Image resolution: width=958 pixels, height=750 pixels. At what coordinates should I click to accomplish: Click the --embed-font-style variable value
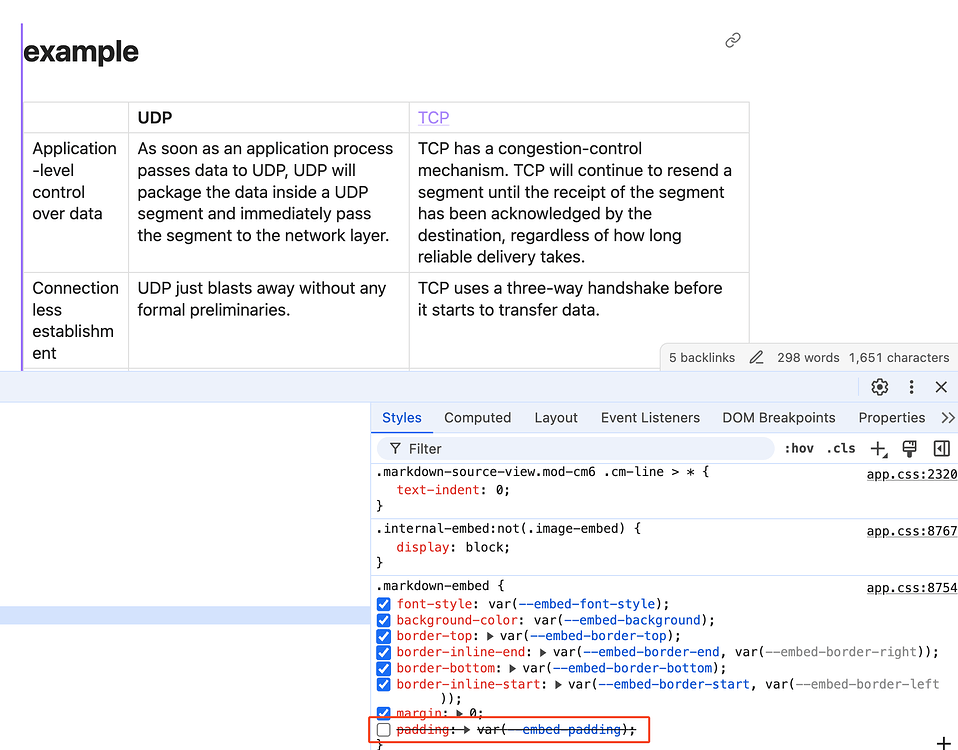(x=585, y=604)
